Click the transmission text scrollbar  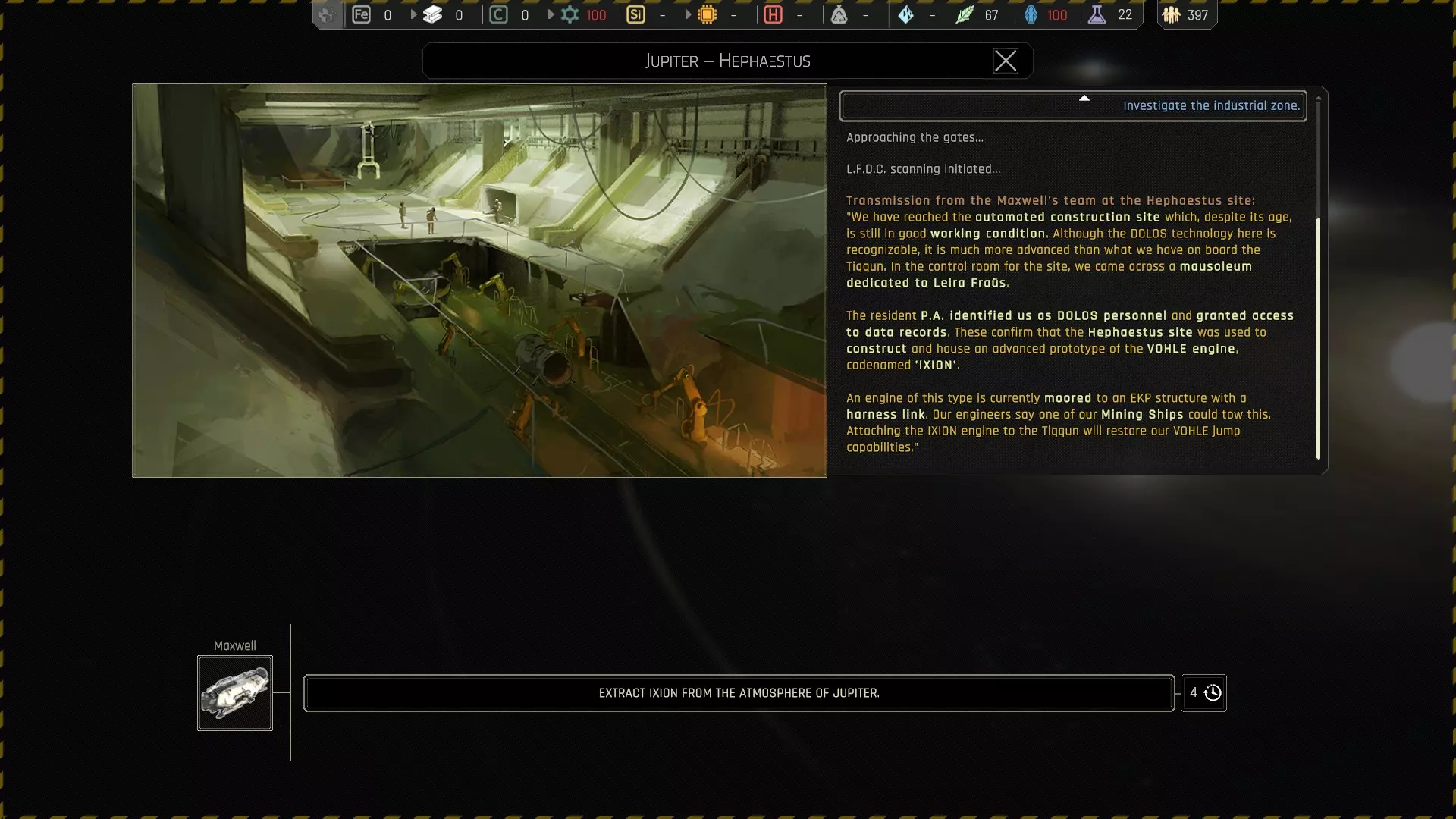point(1318,337)
